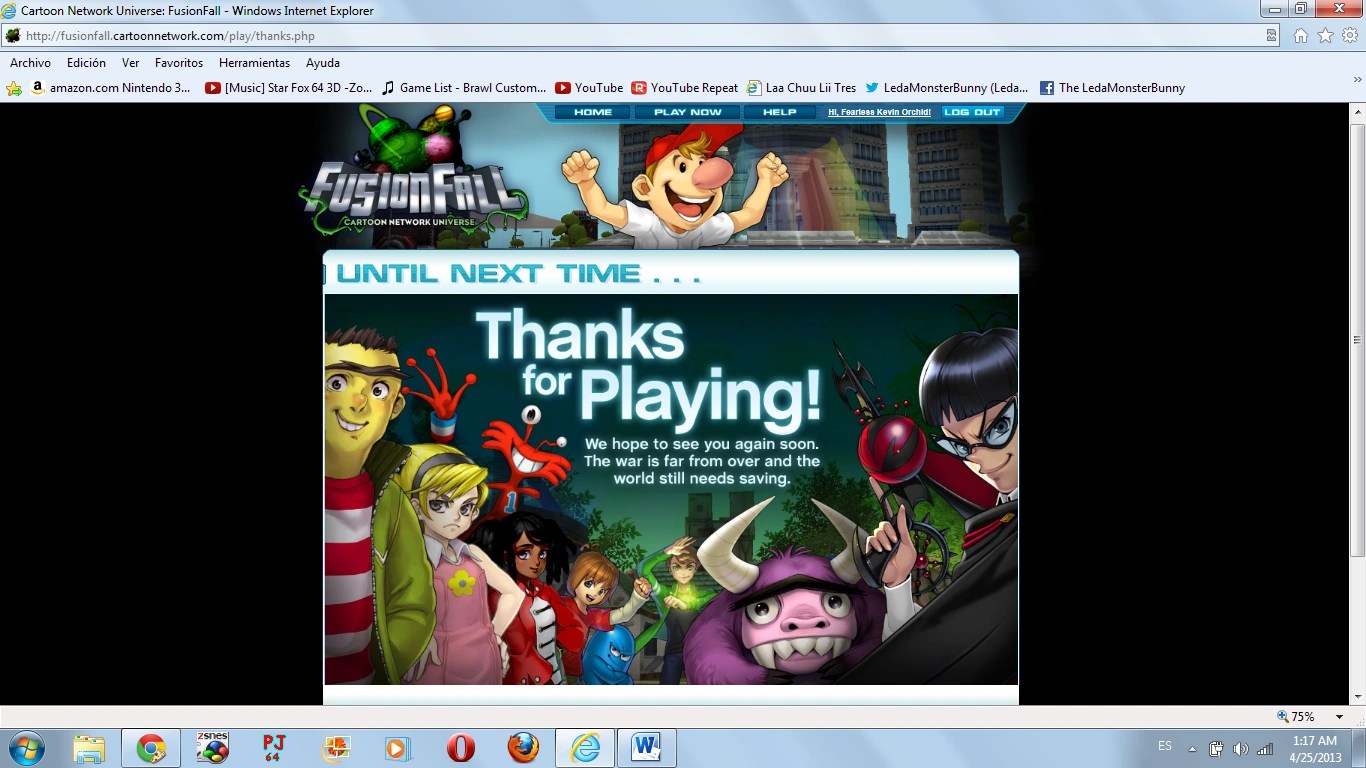Open Windows Media Player from the taskbar
The height and width of the screenshot is (768, 1366).
[x=398, y=748]
